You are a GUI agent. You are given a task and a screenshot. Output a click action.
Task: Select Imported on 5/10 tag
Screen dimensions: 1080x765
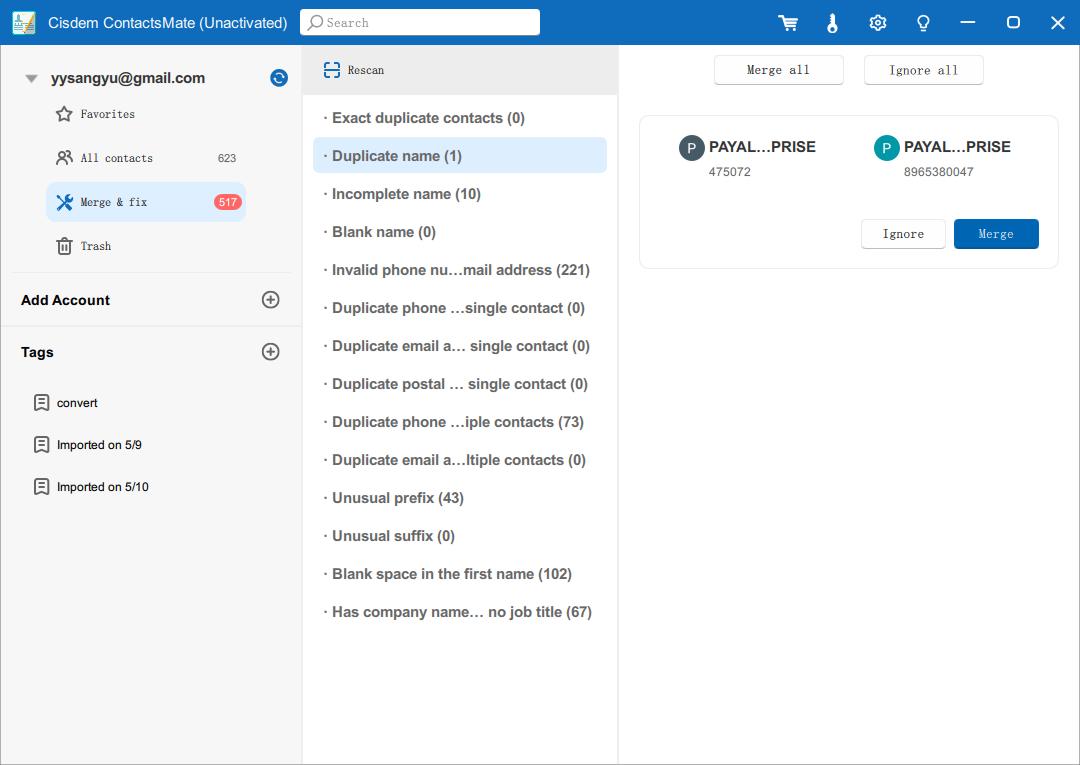[102, 487]
